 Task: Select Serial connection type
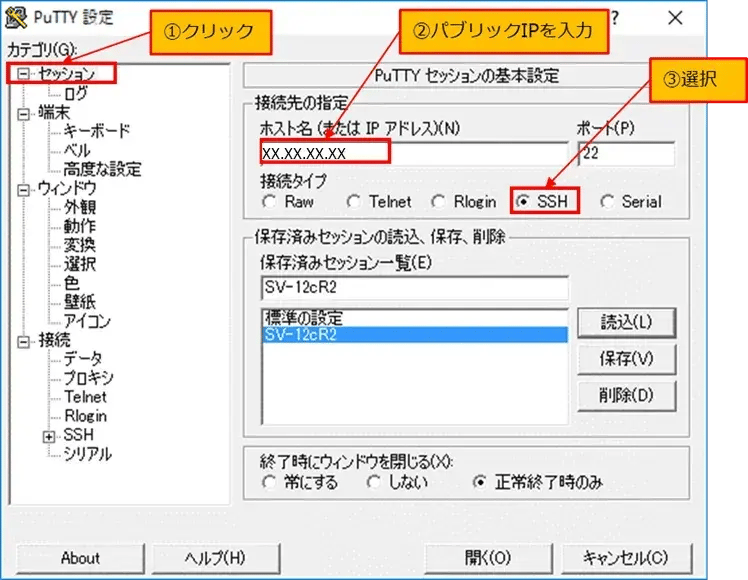pyautogui.click(x=607, y=202)
